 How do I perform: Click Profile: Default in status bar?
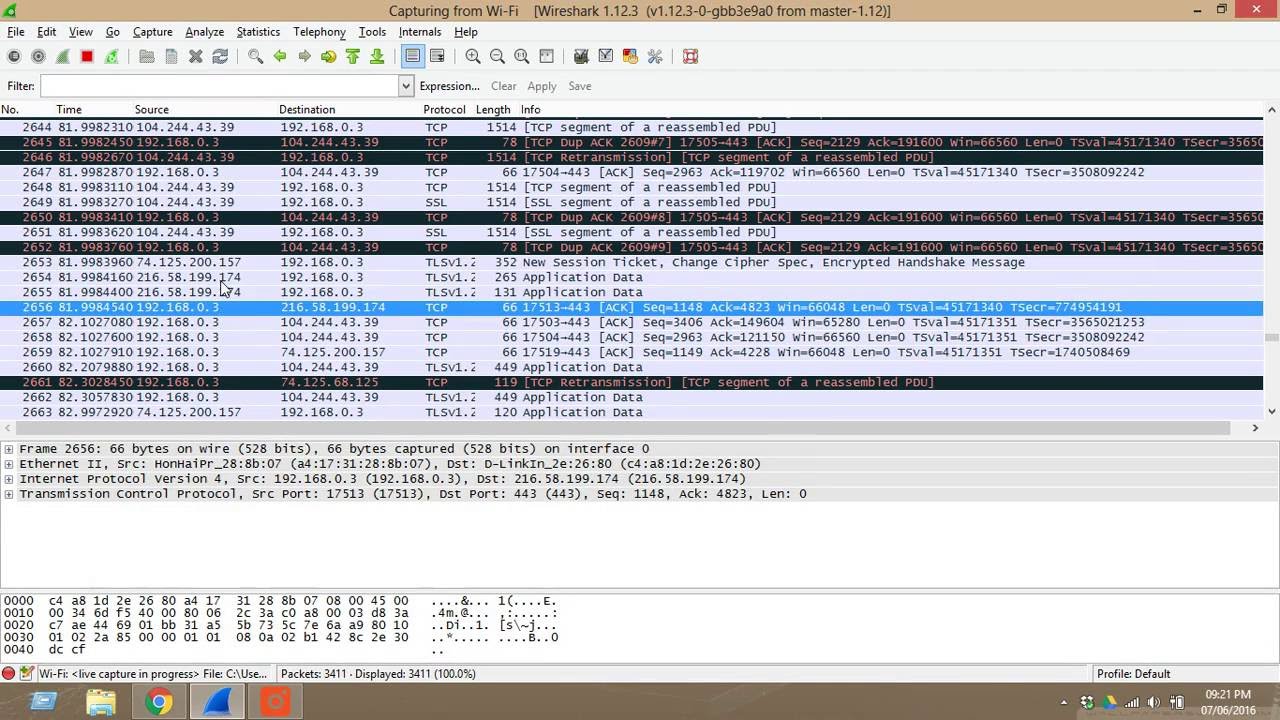coord(1133,674)
